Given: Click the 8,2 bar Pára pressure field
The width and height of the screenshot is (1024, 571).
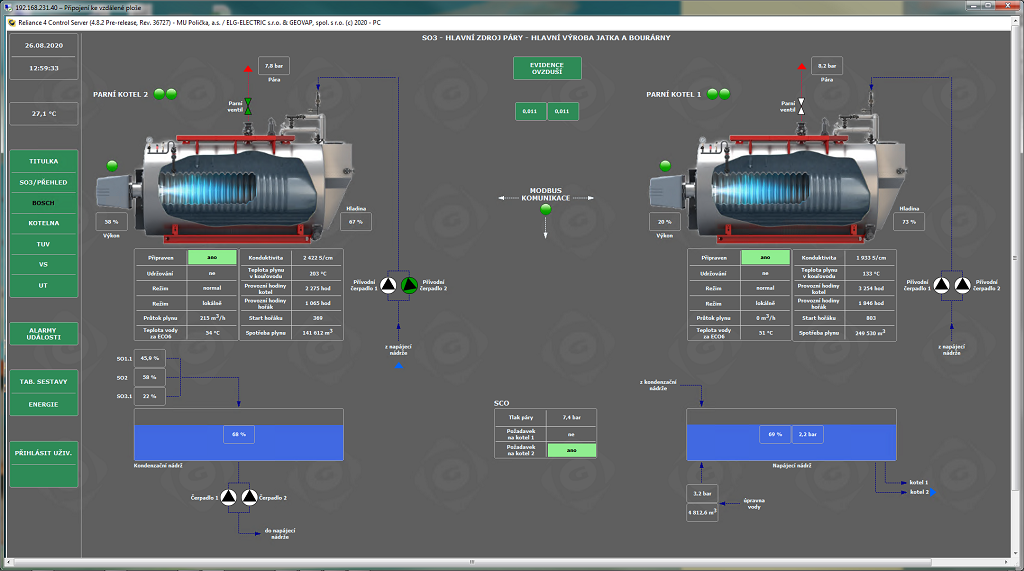Looking at the screenshot, I should coord(824,65).
